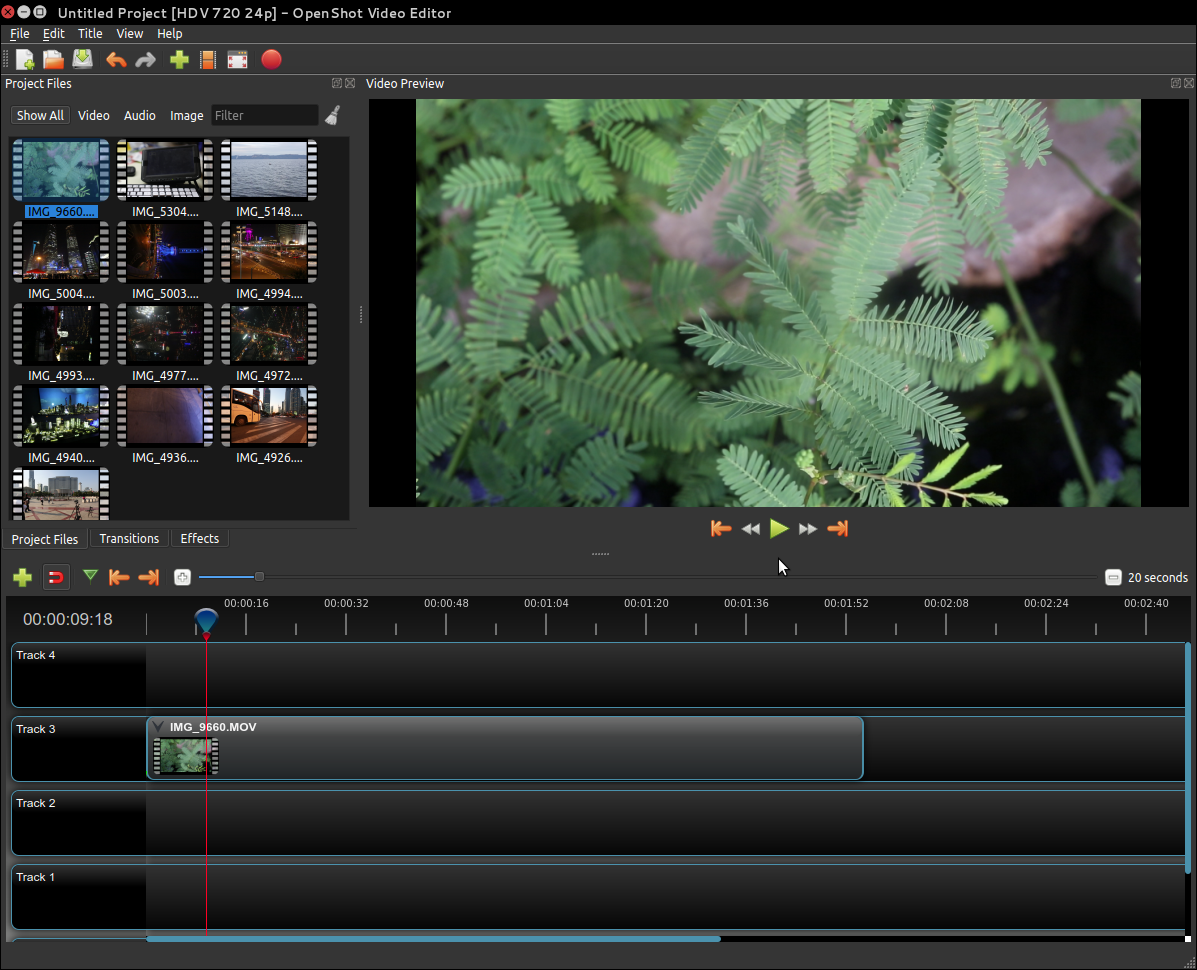Select the IMG_5148 thumbnail in Project Files
The height and width of the screenshot is (970, 1197).
pos(268,171)
